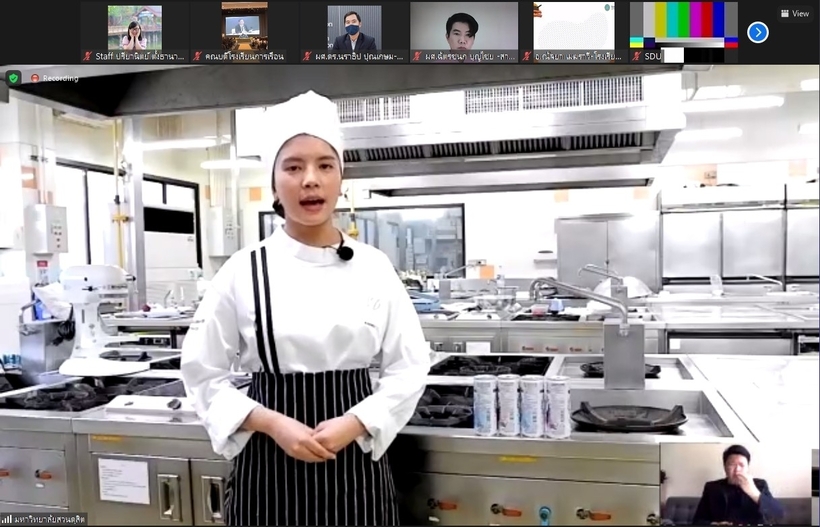Click muted mic icon on Staff participant

(x=87, y=57)
